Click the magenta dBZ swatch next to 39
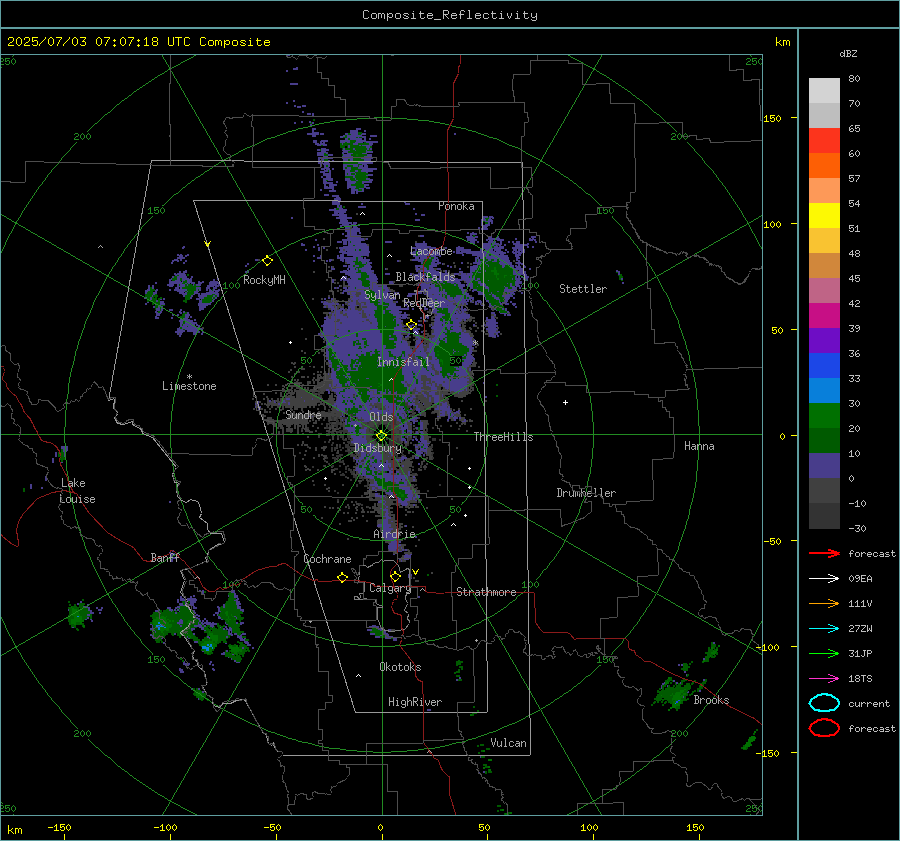This screenshot has height=841, width=900. tap(824, 315)
